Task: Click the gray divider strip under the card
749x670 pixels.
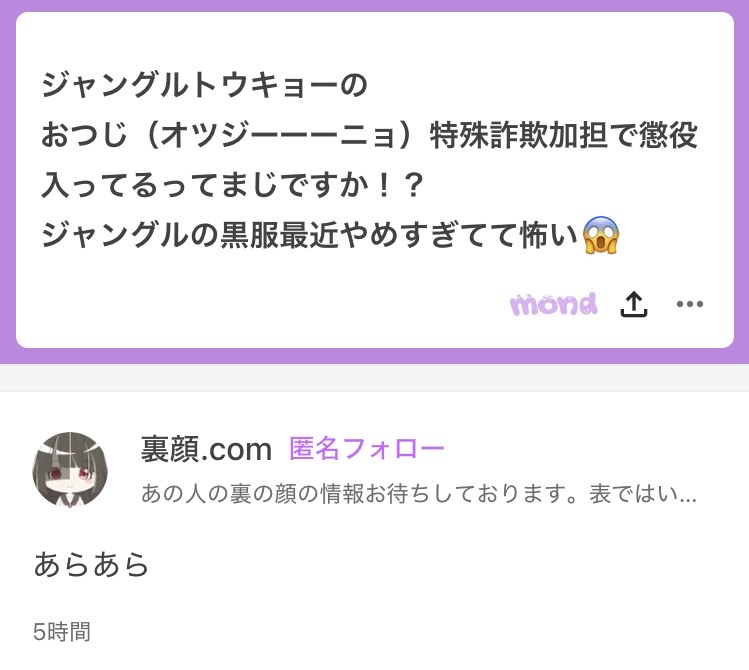Action: coord(374,378)
